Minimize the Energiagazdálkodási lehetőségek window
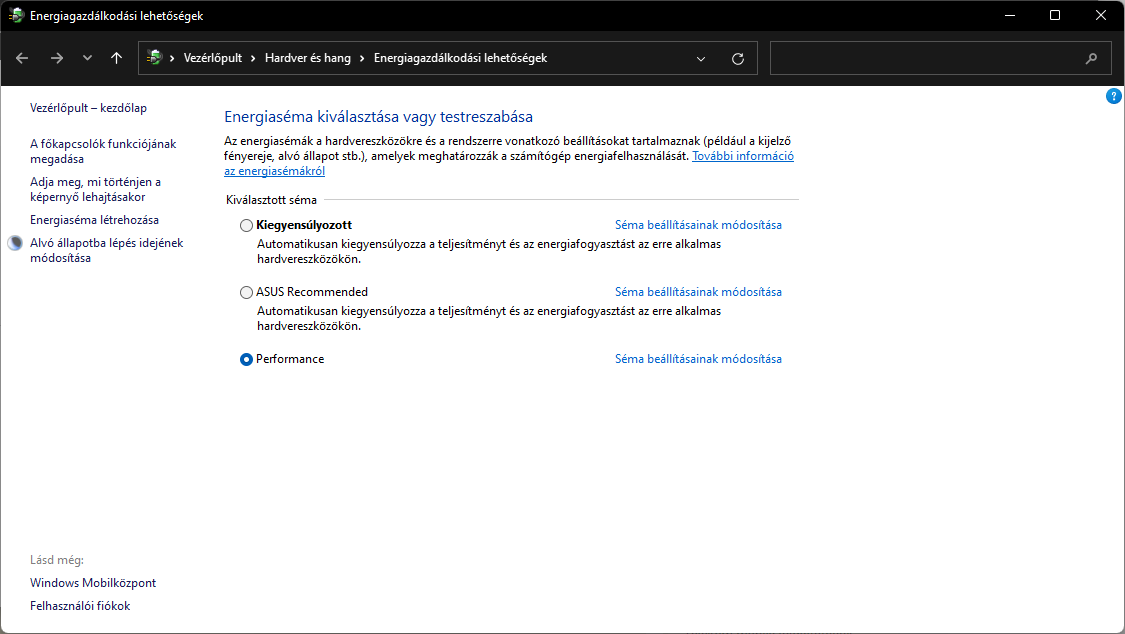This screenshot has height=634, width=1125. click(x=1009, y=15)
